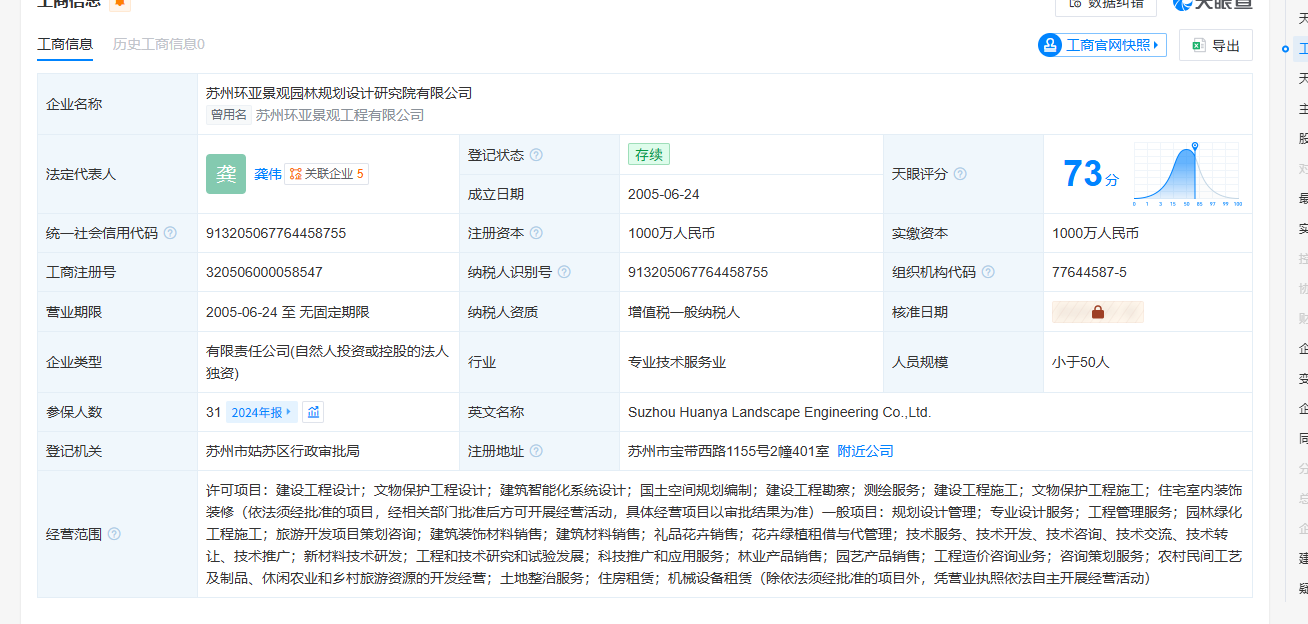
Task: Open 附近公司 nearby companies link
Action: point(865,451)
